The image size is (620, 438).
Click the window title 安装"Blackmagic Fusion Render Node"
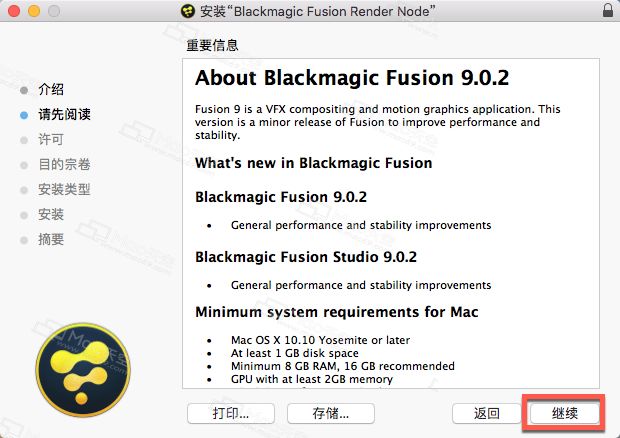(x=317, y=11)
